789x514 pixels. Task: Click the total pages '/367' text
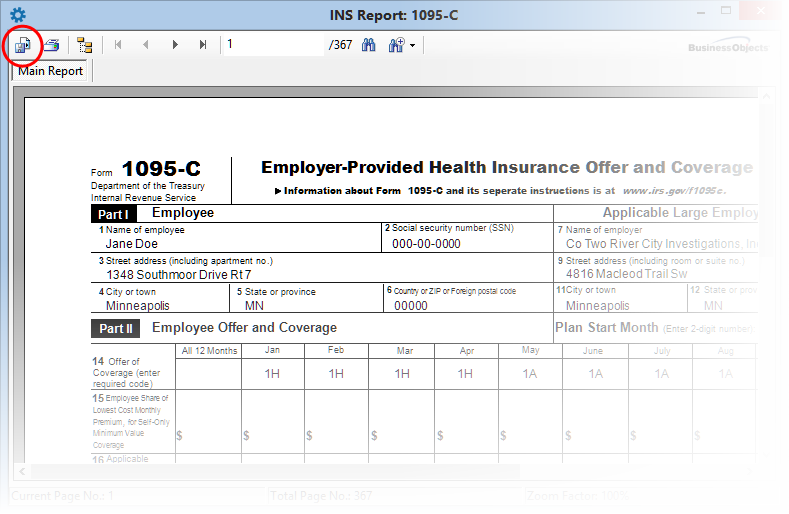[x=340, y=45]
